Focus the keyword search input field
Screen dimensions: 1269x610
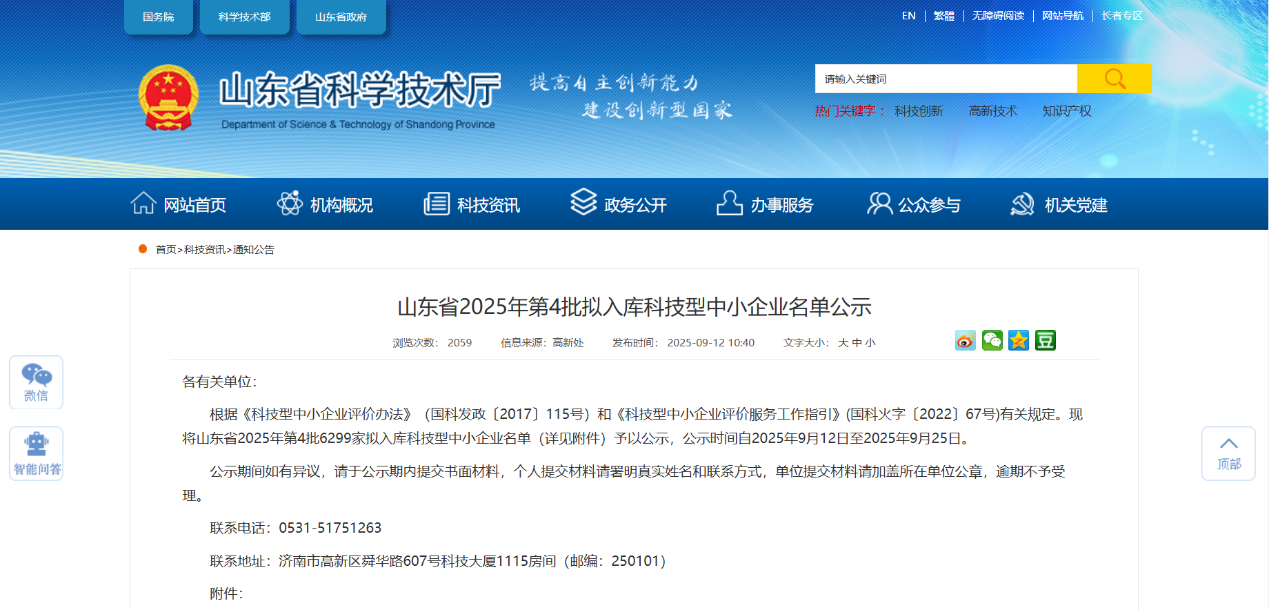(x=945, y=79)
